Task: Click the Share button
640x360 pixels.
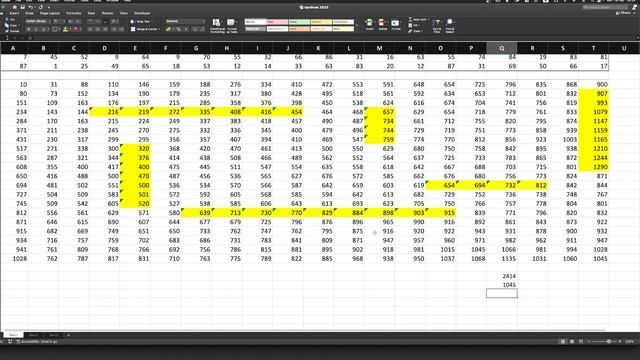Action: (622, 13)
